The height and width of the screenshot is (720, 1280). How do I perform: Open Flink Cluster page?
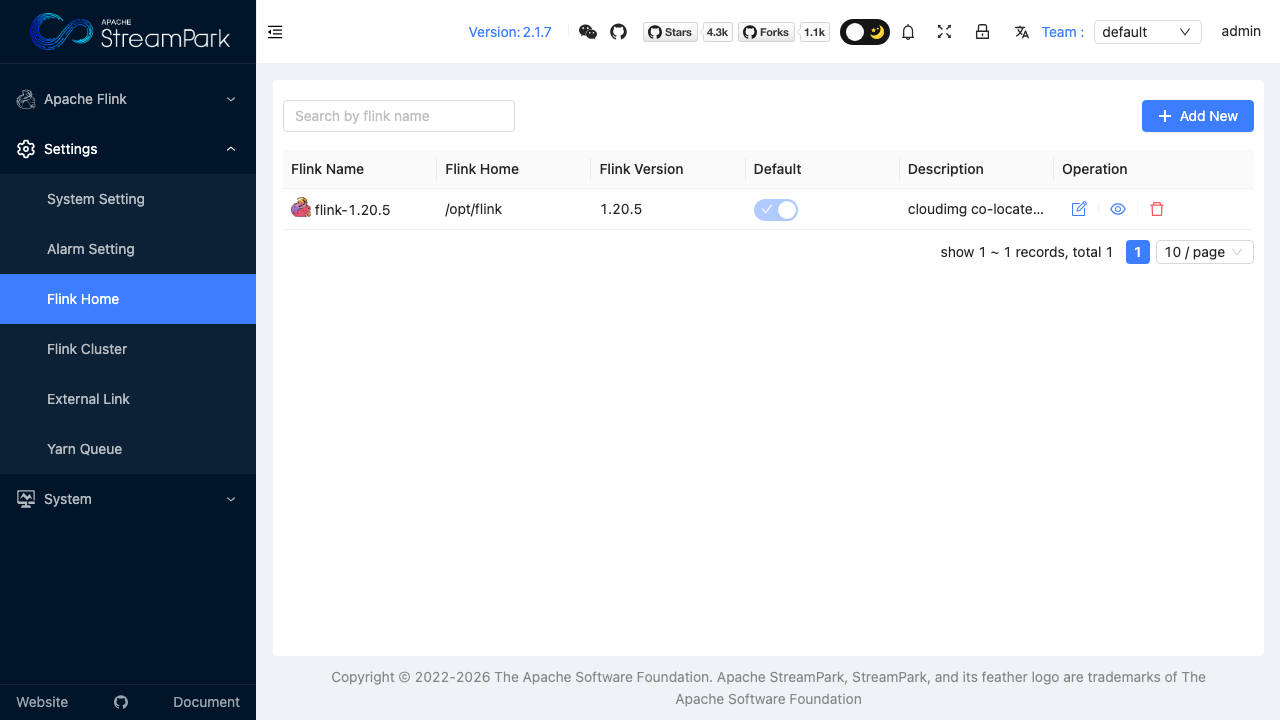tap(128, 349)
